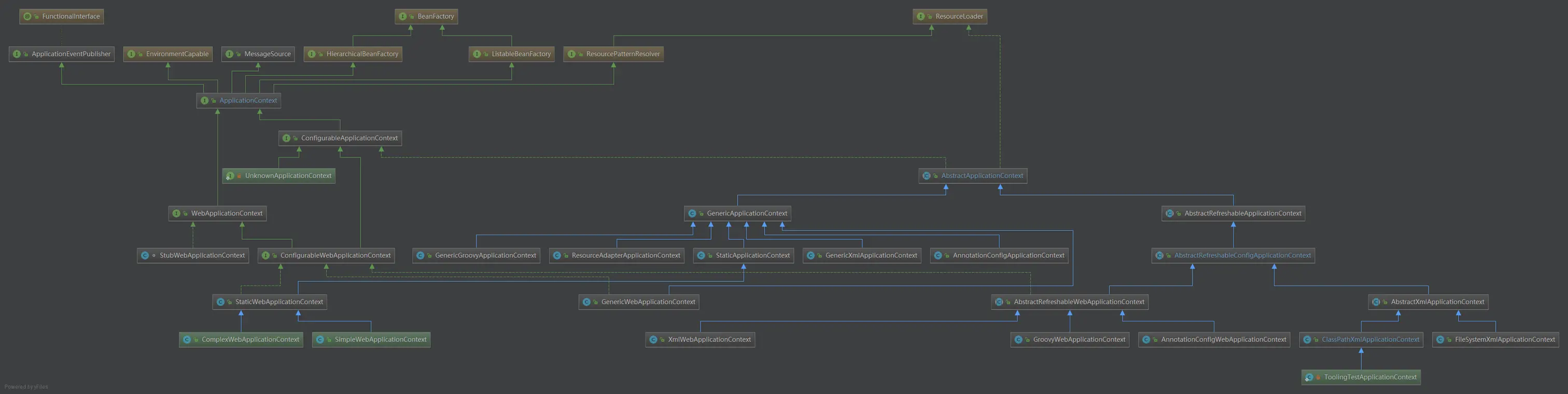
Task: Click class icon on AnnotationConfigApplicationContext
Action: [938, 256]
